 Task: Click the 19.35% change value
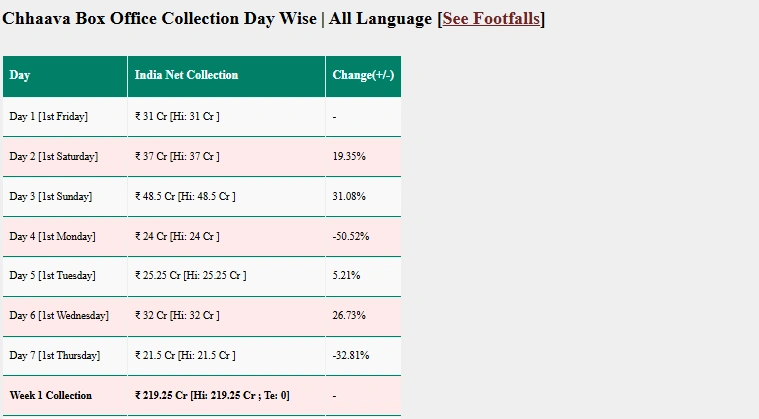tap(349, 157)
